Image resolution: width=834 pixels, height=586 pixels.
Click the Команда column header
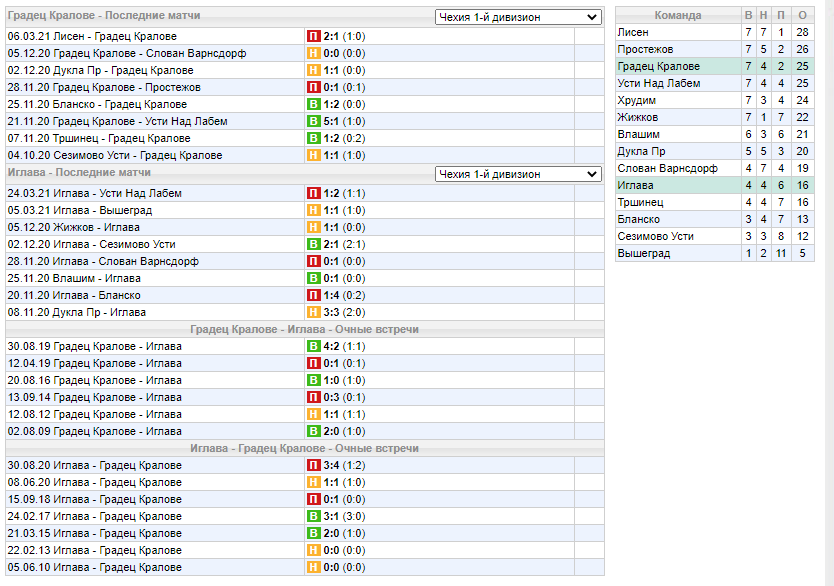(x=678, y=15)
